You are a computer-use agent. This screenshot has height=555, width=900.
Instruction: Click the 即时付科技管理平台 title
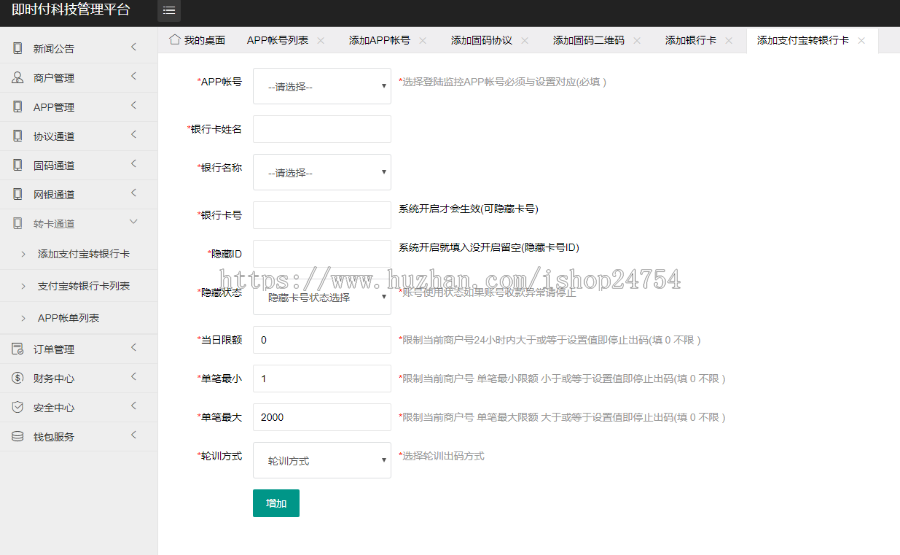tap(71, 10)
